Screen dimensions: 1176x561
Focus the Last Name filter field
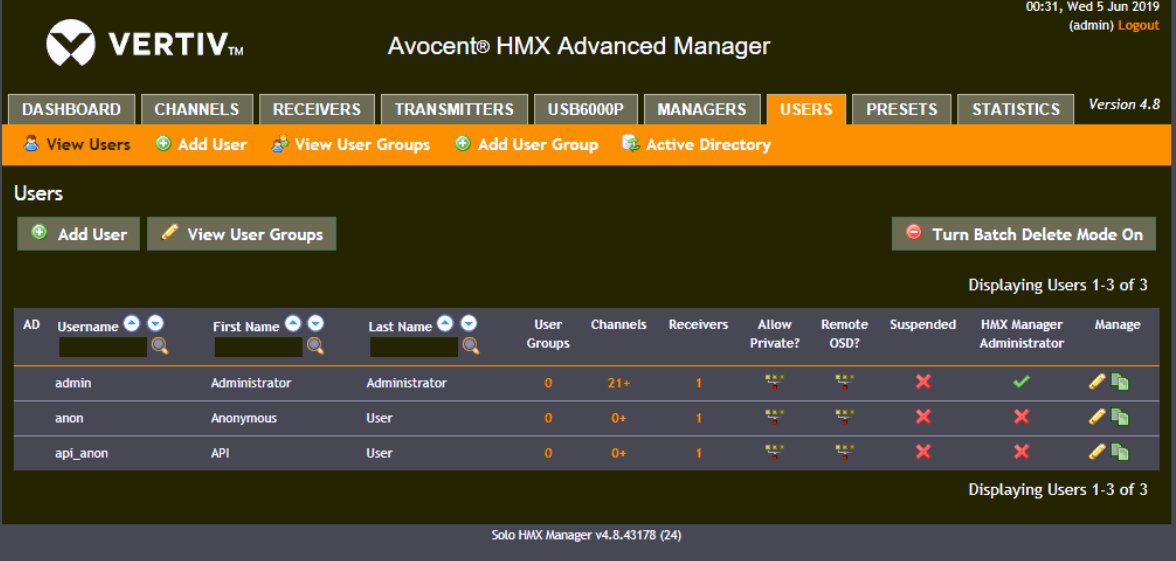pos(414,346)
